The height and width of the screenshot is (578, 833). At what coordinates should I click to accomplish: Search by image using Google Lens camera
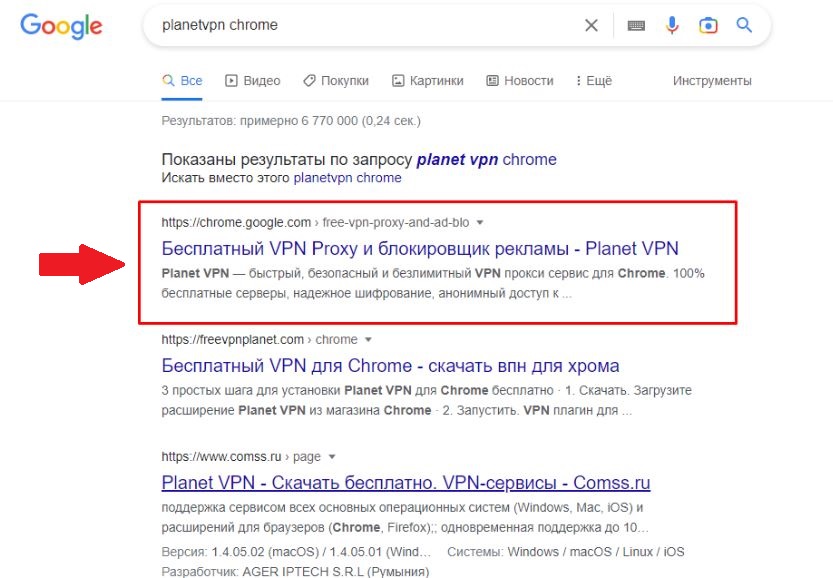(709, 25)
